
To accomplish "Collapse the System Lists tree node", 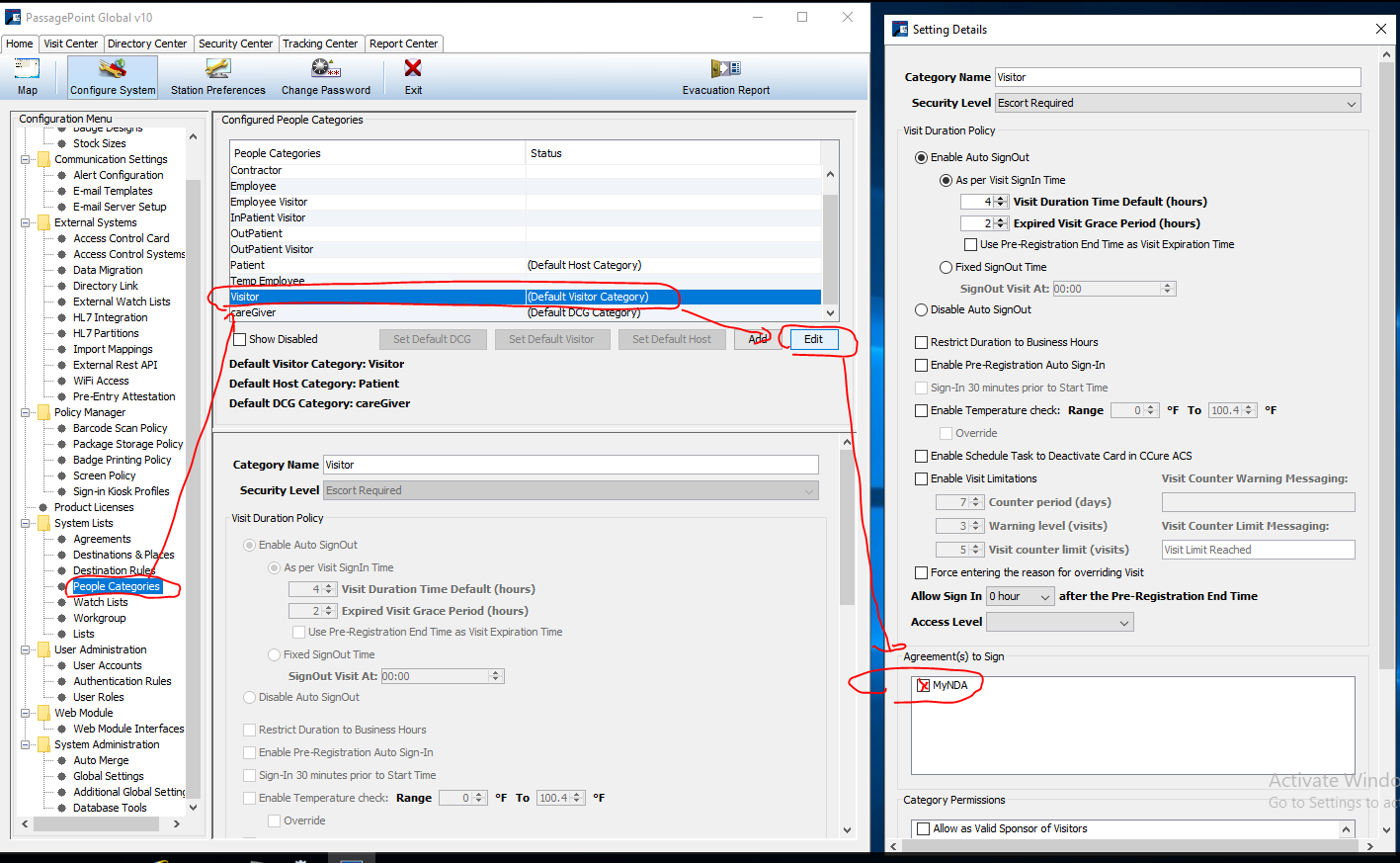I will click(x=26, y=523).
